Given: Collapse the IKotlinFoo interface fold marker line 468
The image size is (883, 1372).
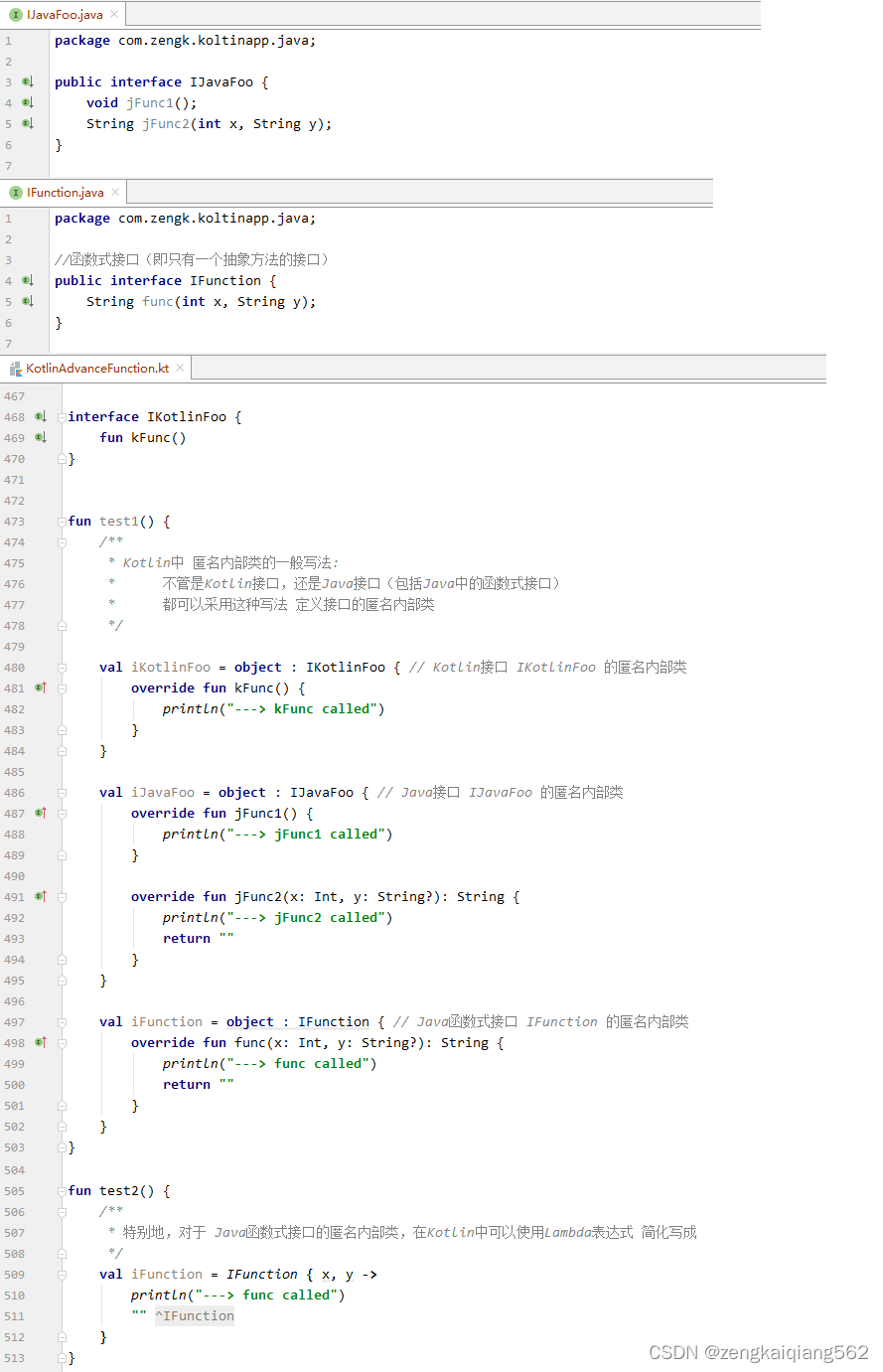Looking at the screenshot, I should point(62,417).
